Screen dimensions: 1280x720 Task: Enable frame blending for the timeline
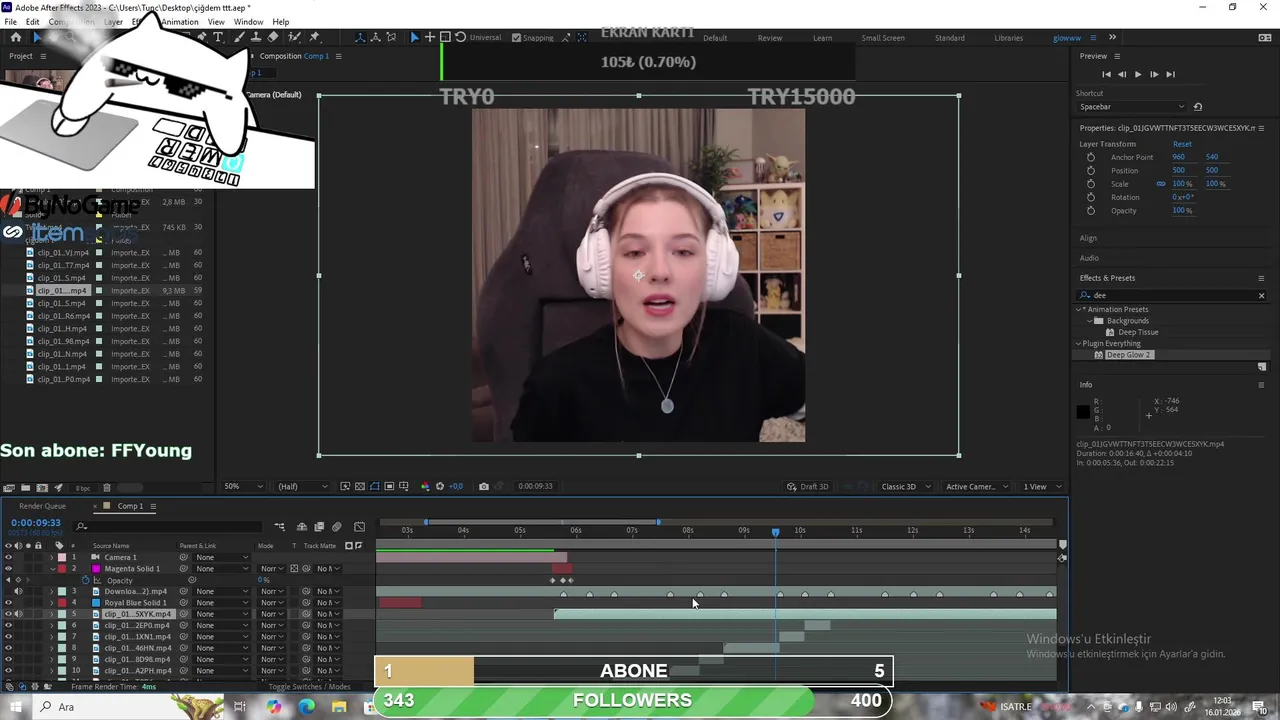point(319,527)
